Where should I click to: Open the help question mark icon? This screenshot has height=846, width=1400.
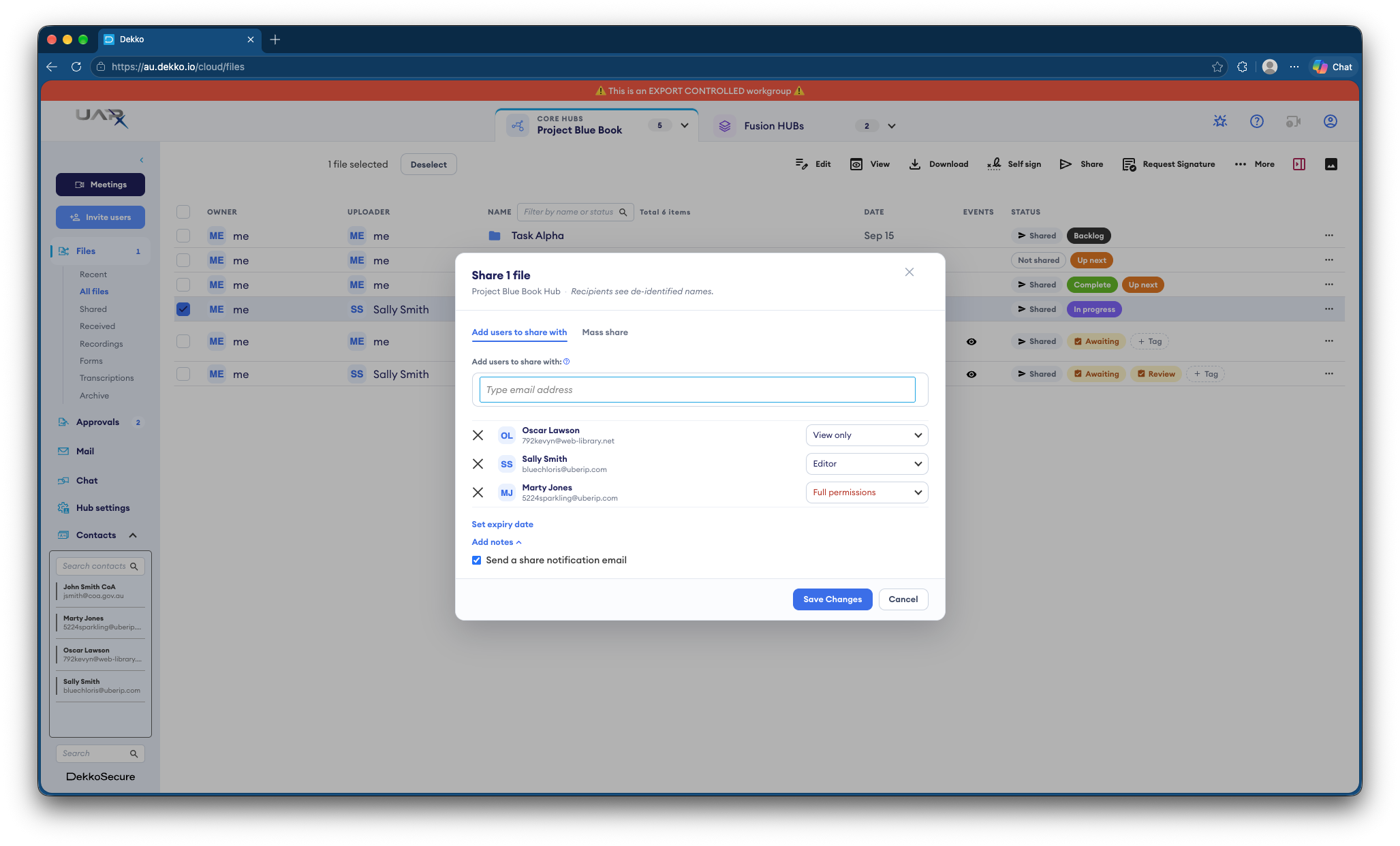point(1257,121)
